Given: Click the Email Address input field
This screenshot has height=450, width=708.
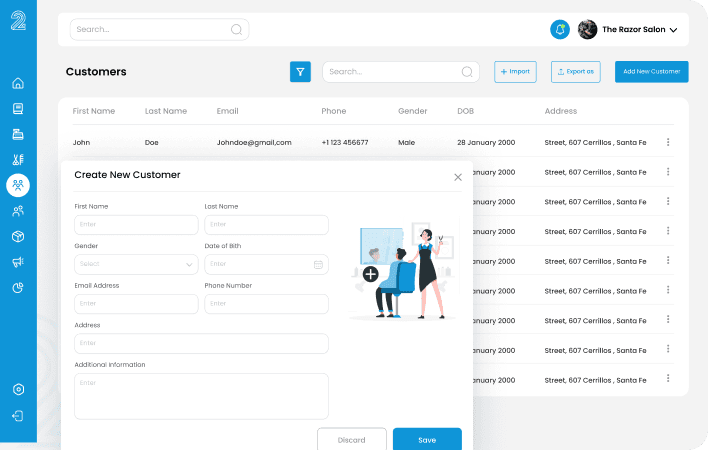Looking at the screenshot, I should point(136,304).
